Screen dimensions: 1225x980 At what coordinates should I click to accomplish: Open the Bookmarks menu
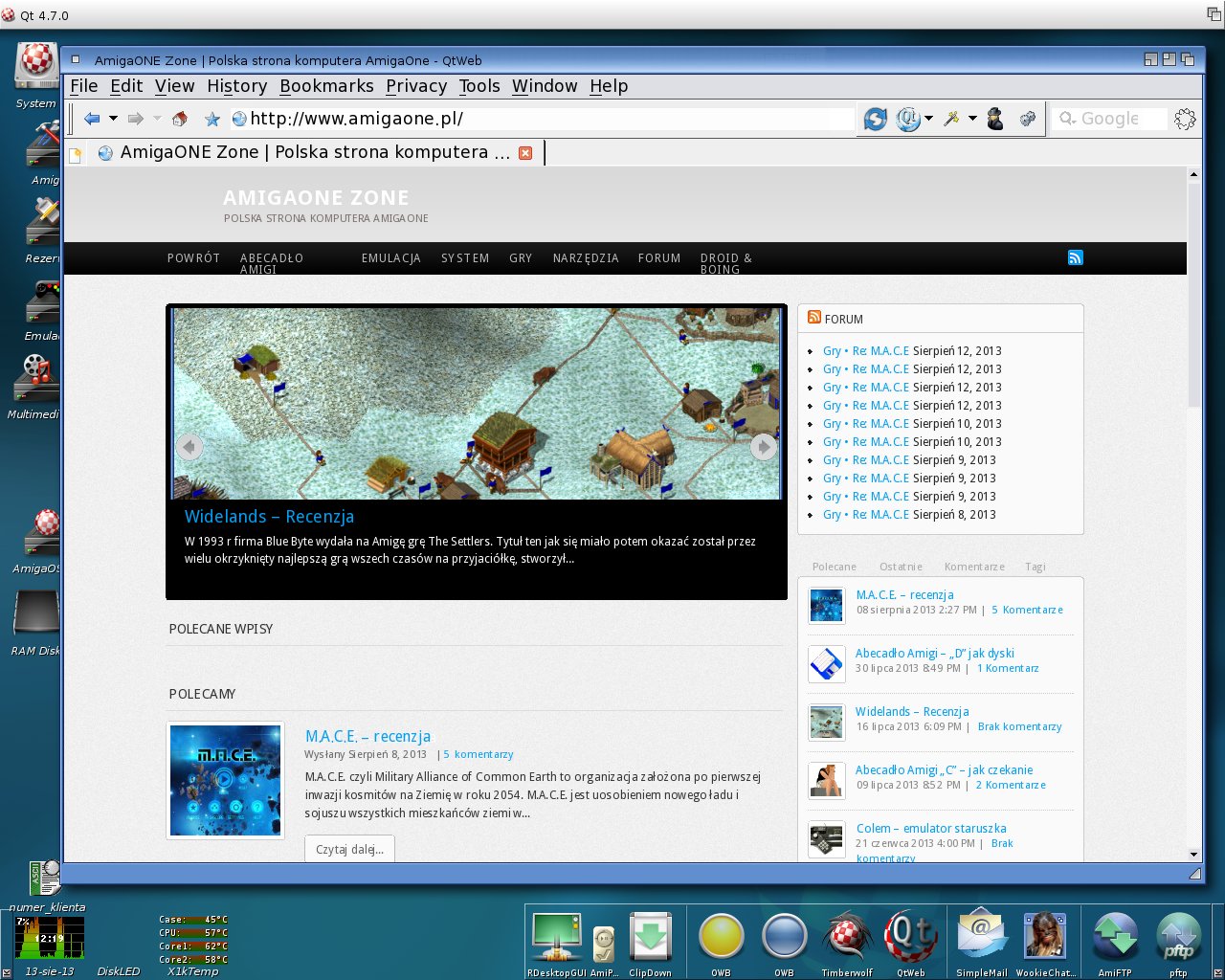tap(326, 86)
